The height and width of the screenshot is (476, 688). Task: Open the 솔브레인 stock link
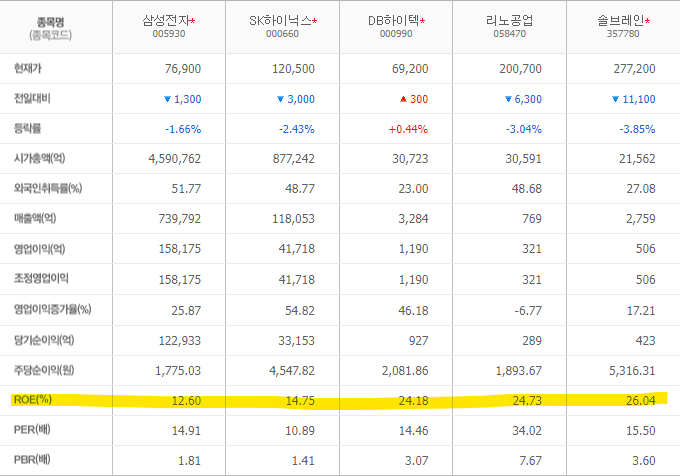621,20
